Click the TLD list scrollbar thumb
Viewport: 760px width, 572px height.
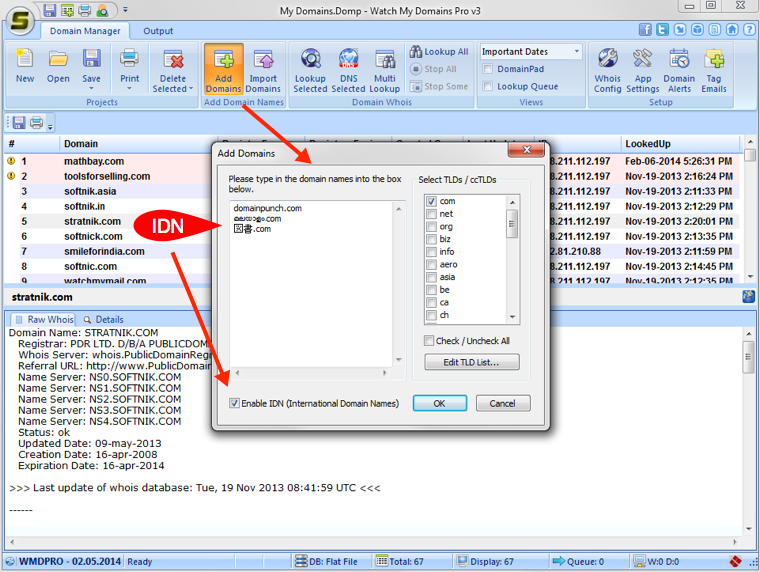coord(512,223)
